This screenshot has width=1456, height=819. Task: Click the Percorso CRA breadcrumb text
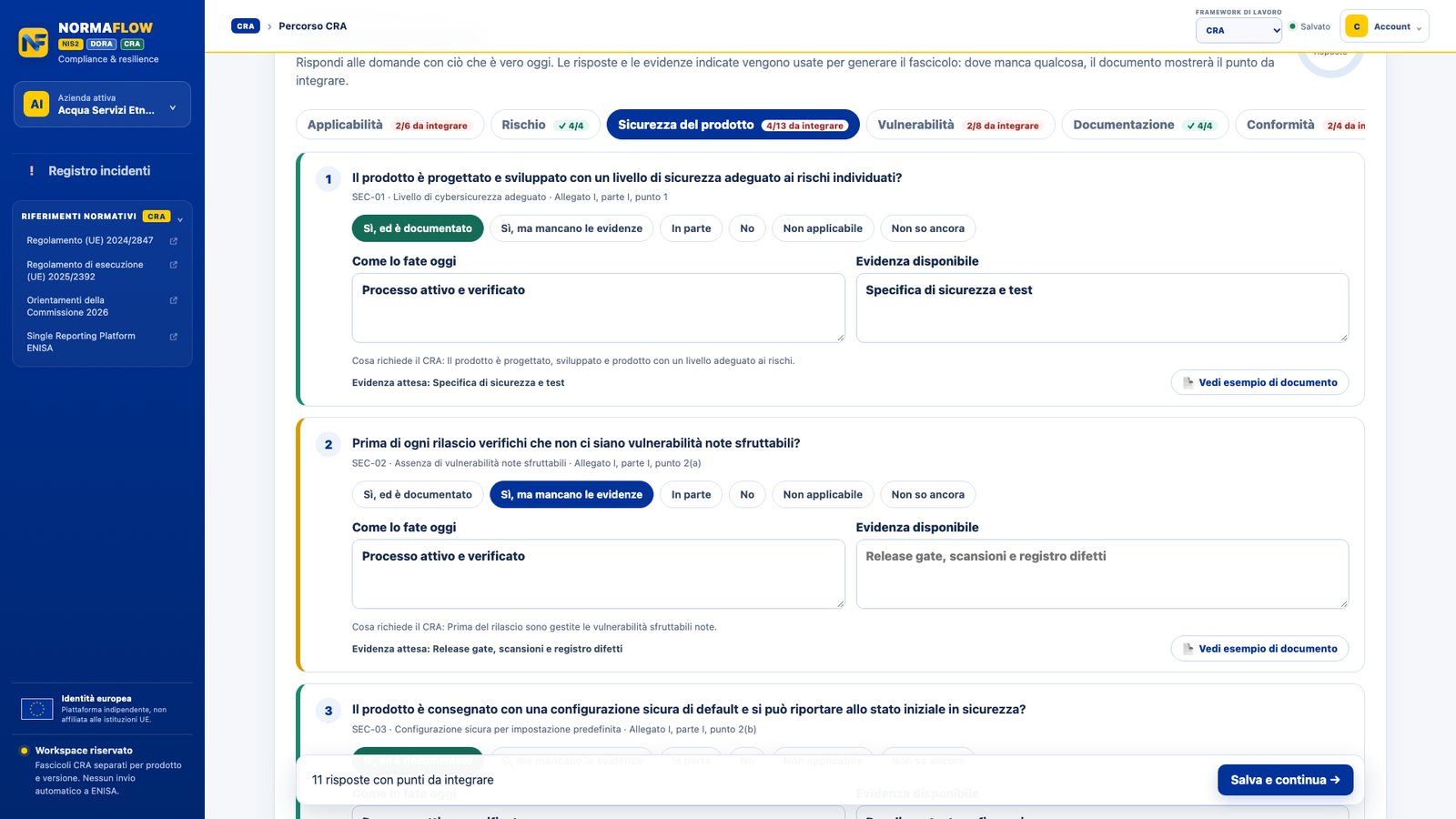tap(312, 26)
